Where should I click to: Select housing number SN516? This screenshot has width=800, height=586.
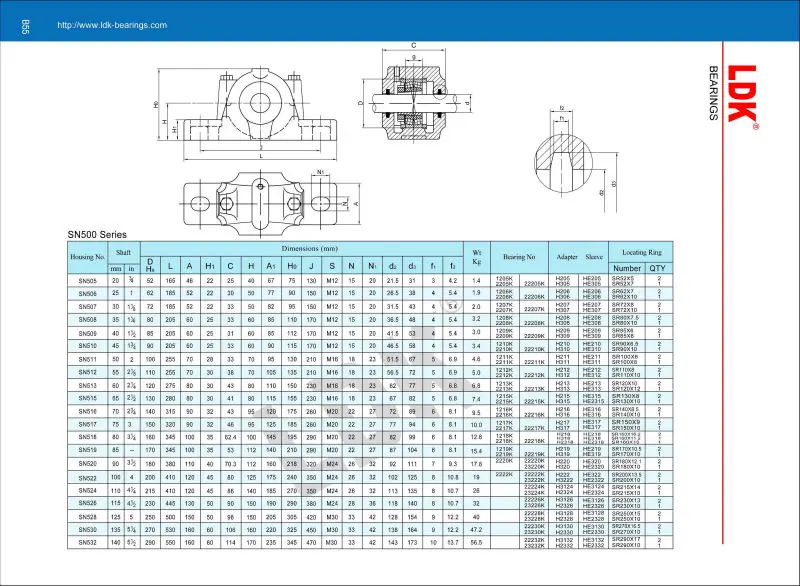87,411
